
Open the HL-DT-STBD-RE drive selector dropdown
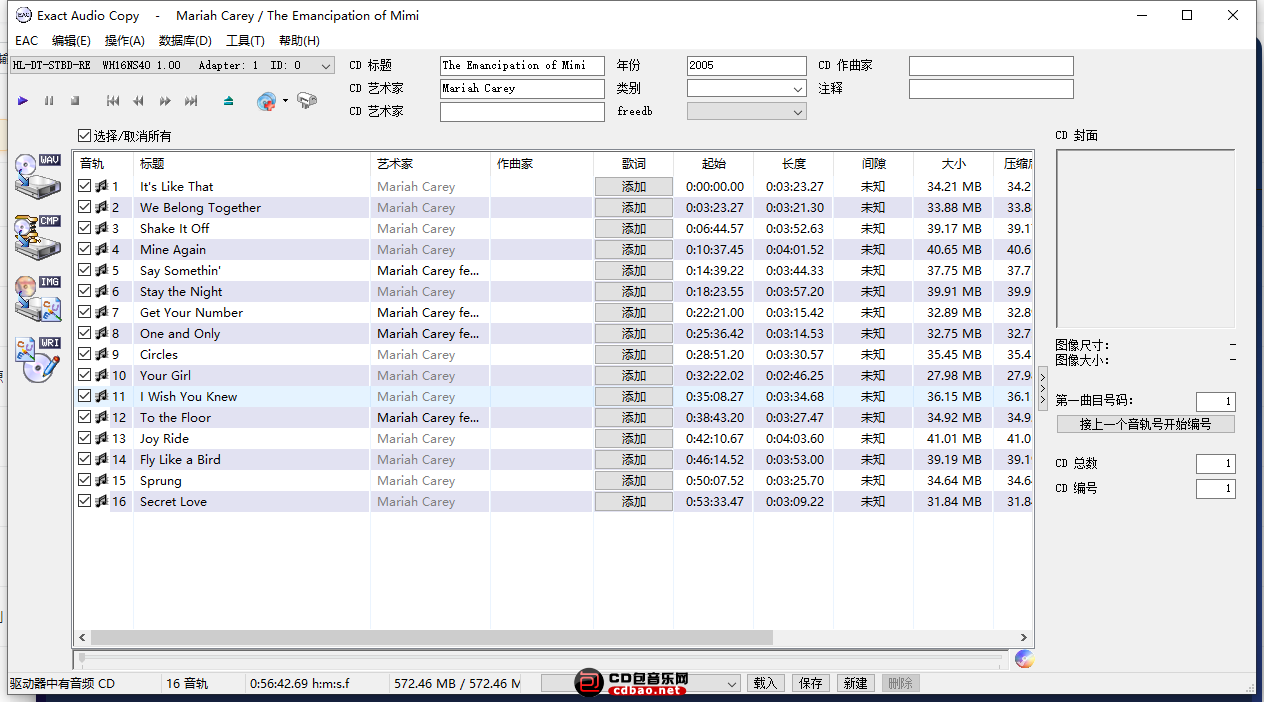172,66
